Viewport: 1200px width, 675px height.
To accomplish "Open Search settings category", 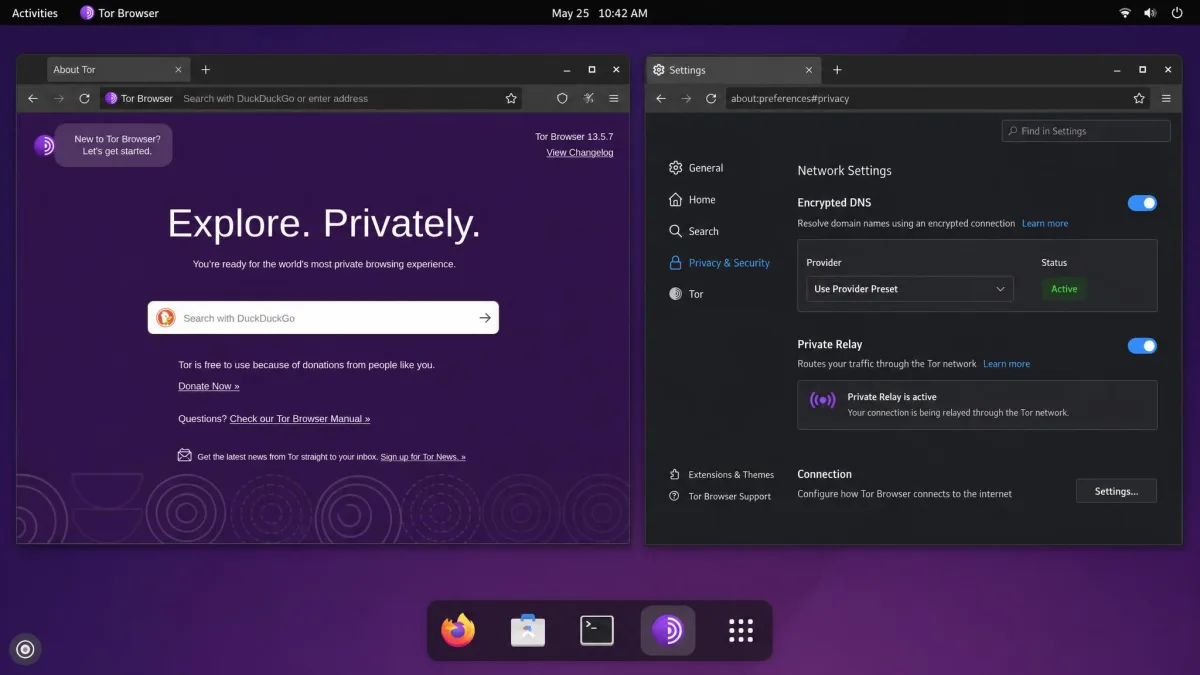I will coord(694,231).
